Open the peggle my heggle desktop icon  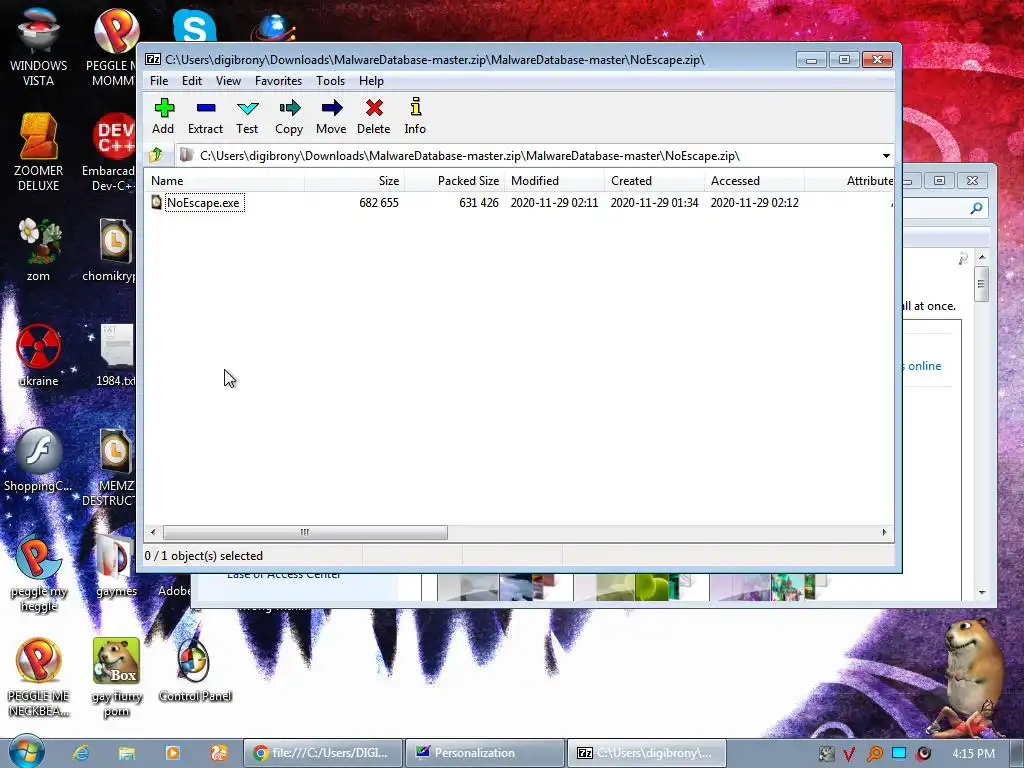point(38,573)
